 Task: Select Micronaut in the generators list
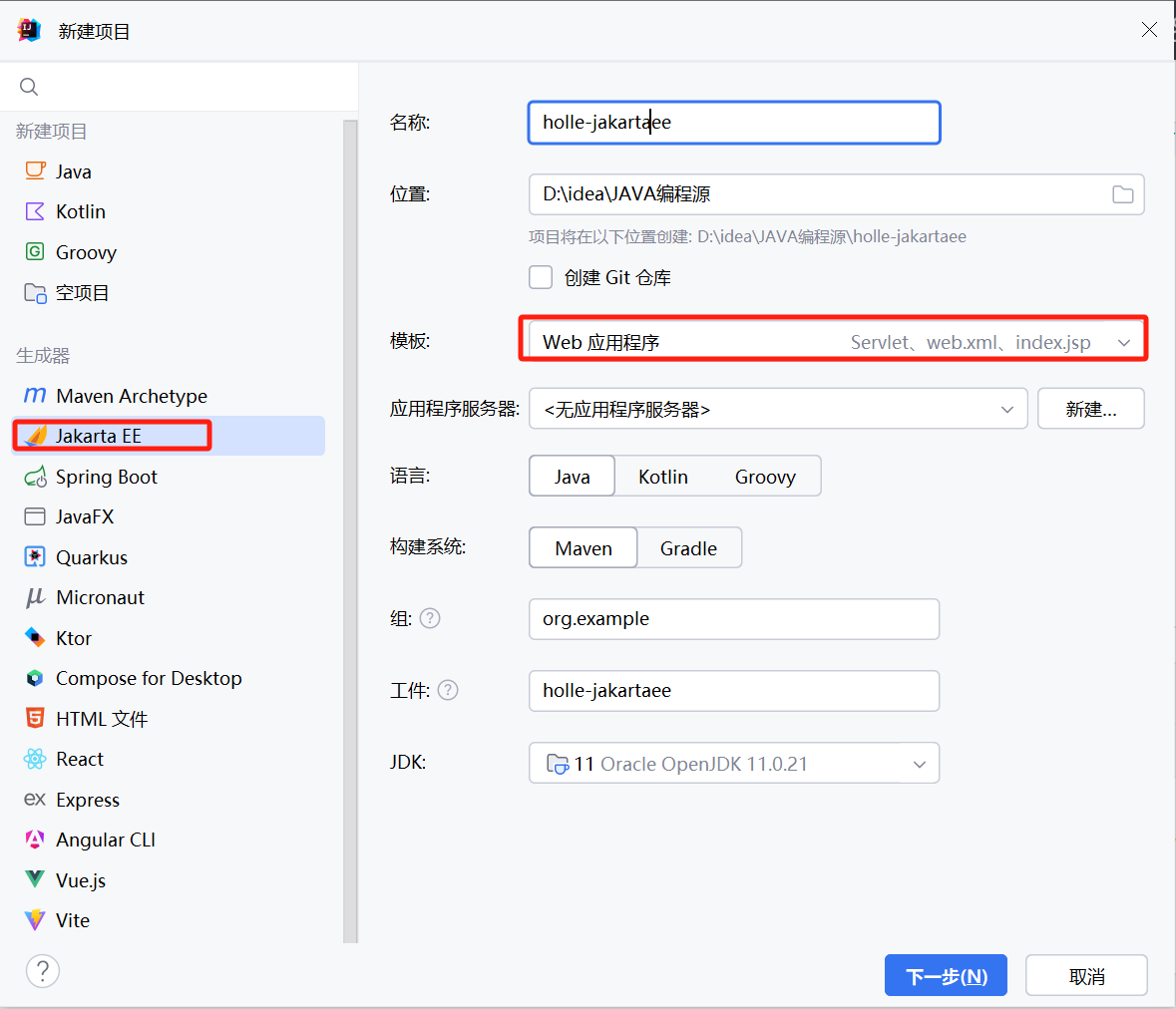point(100,597)
